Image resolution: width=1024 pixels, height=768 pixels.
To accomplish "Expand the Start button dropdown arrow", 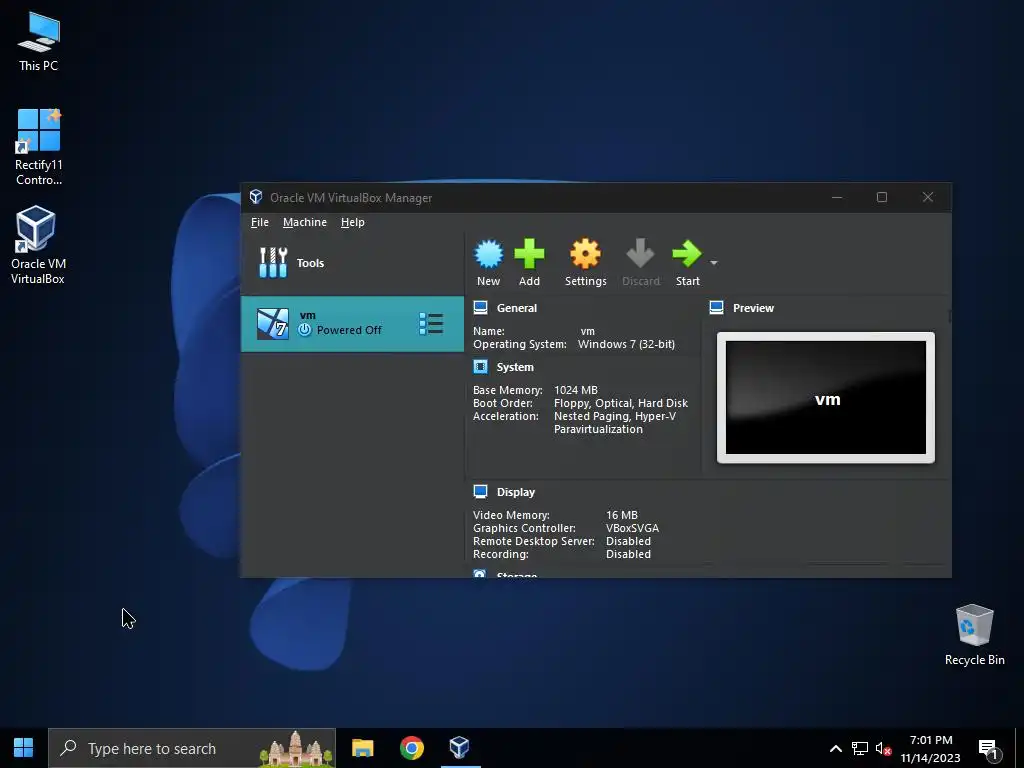I will tap(714, 263).
